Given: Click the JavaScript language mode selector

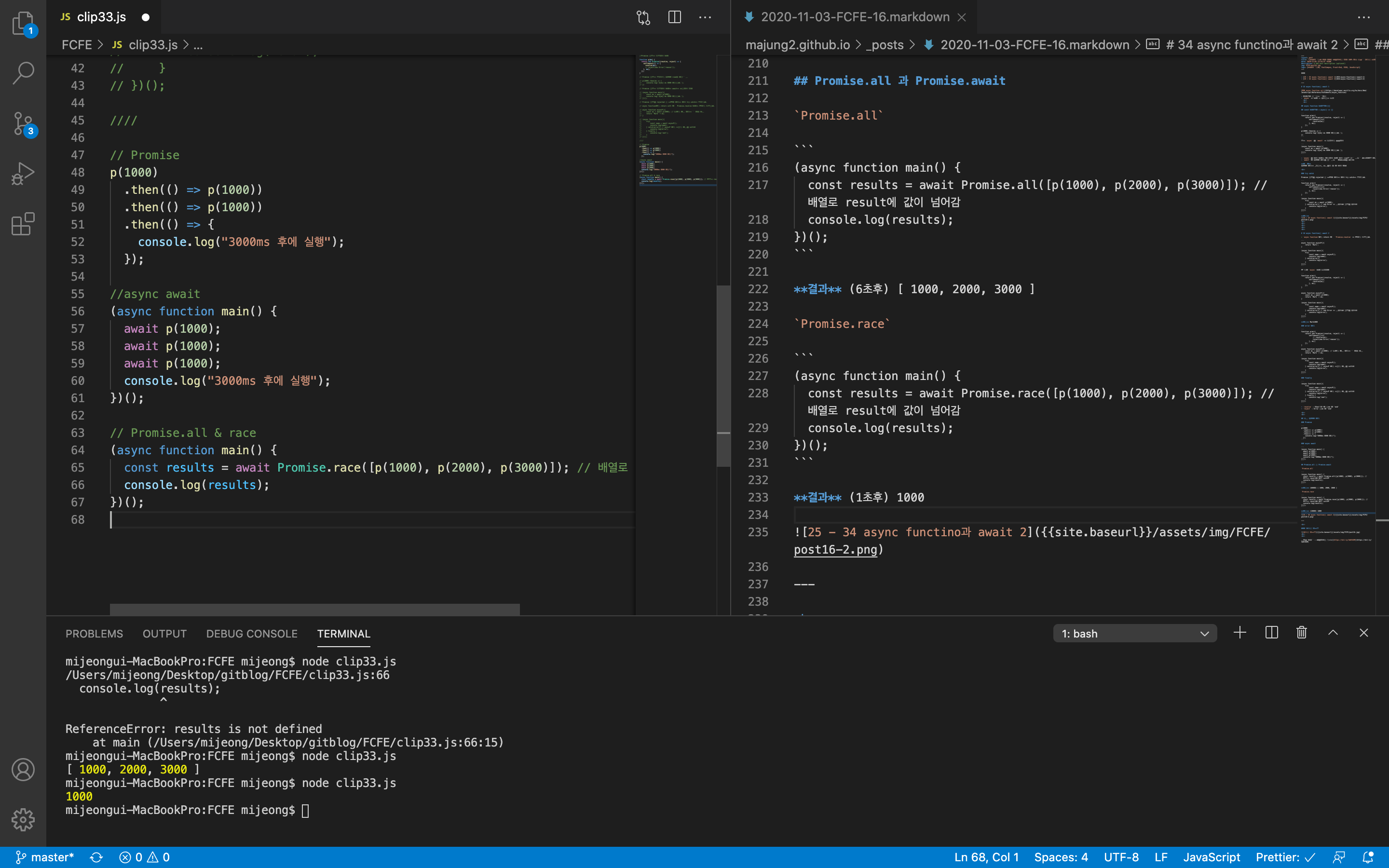Looking at the screenshot, I should (1211, 857).
